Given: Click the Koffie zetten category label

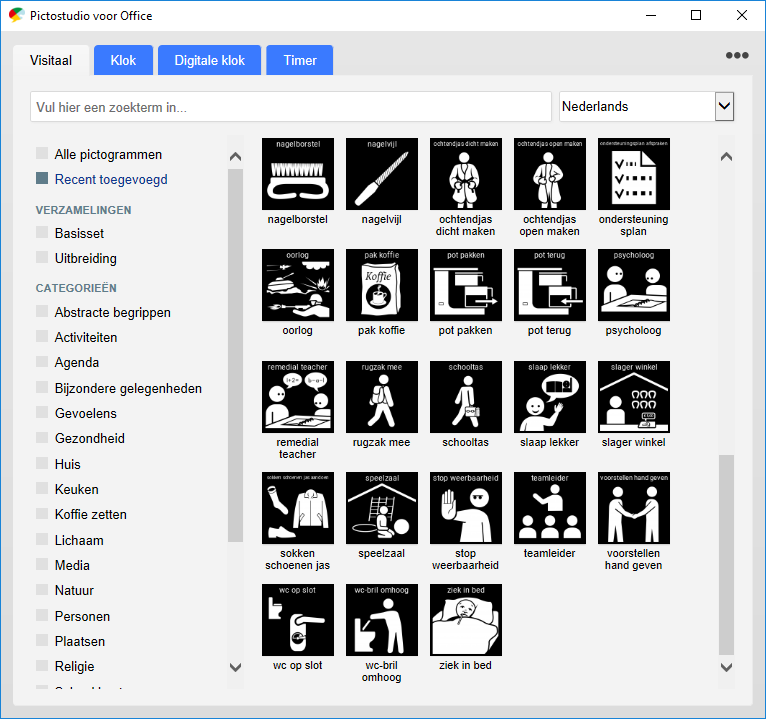Looking at the screenshot, I should 91,514.
